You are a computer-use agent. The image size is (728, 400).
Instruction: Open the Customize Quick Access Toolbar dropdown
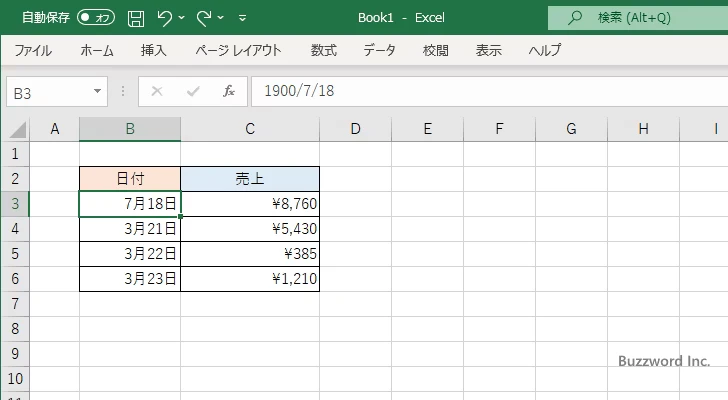pos(242,18)
